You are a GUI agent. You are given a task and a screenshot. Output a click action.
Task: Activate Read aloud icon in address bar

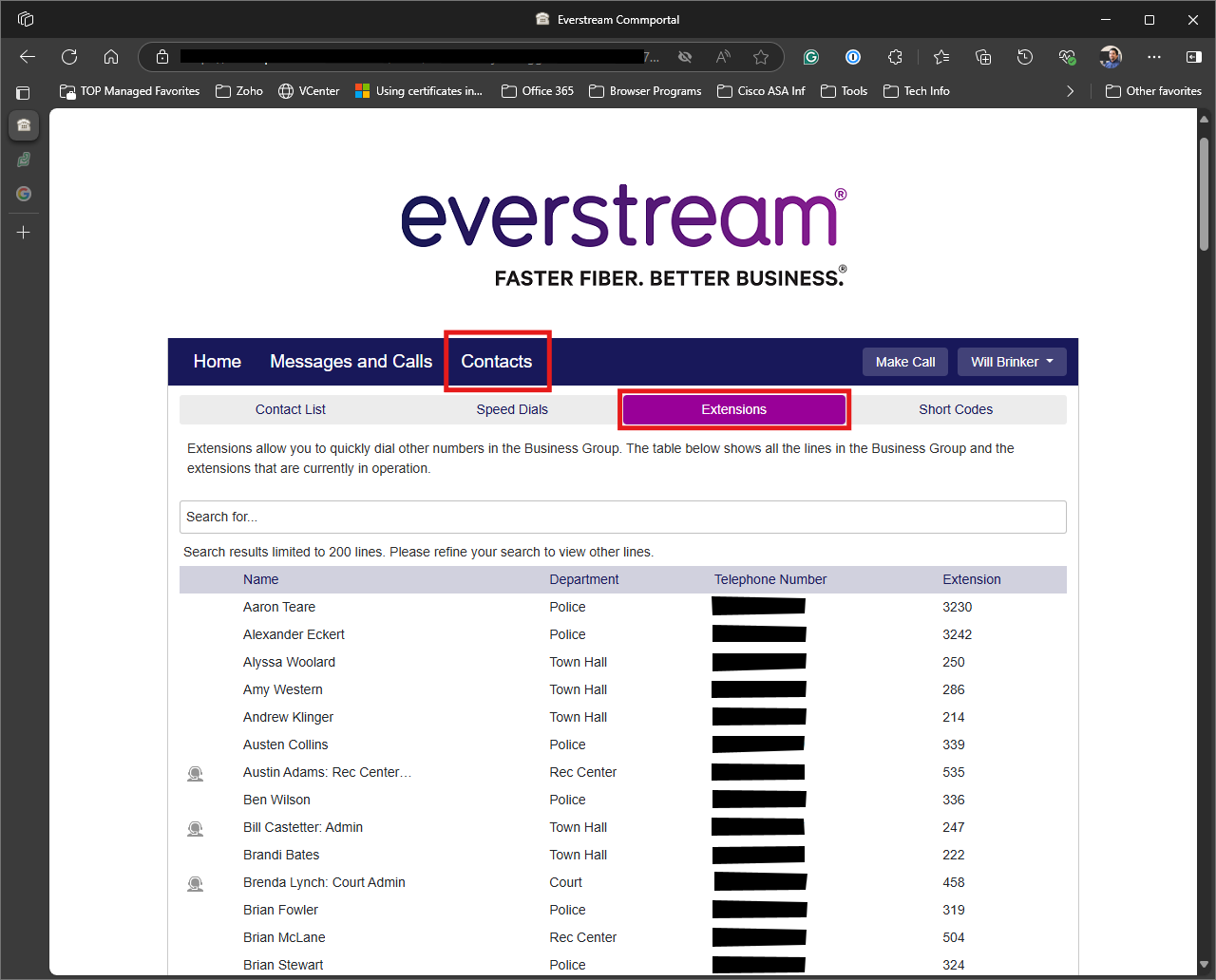pyautogui.click(x=723, y=57)
